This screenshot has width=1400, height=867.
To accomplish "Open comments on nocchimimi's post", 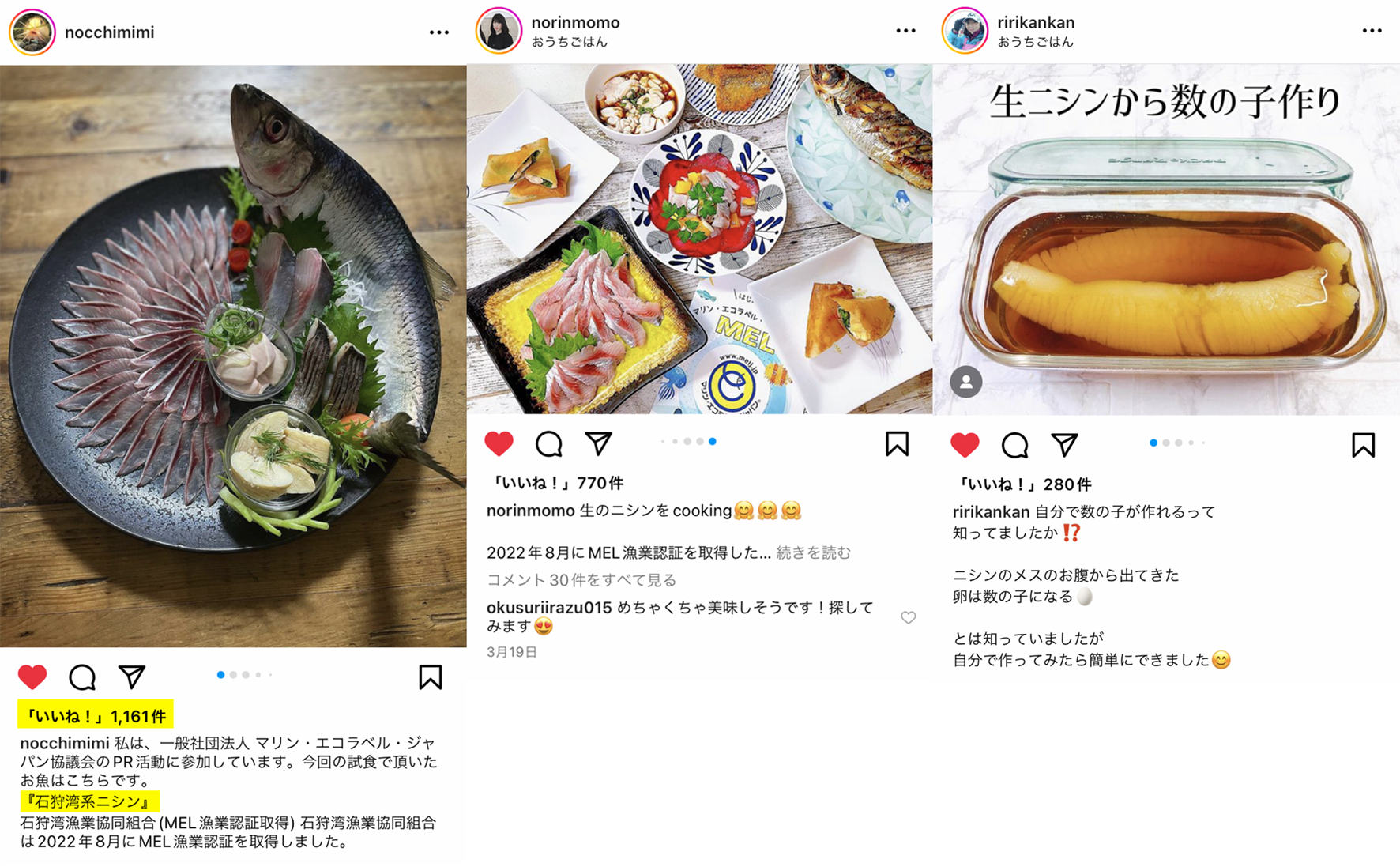I will 82,677.
